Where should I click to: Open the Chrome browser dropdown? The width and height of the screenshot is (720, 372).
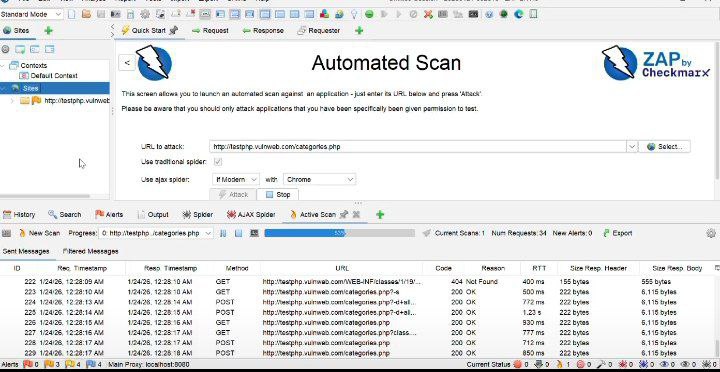click(320, 180)
